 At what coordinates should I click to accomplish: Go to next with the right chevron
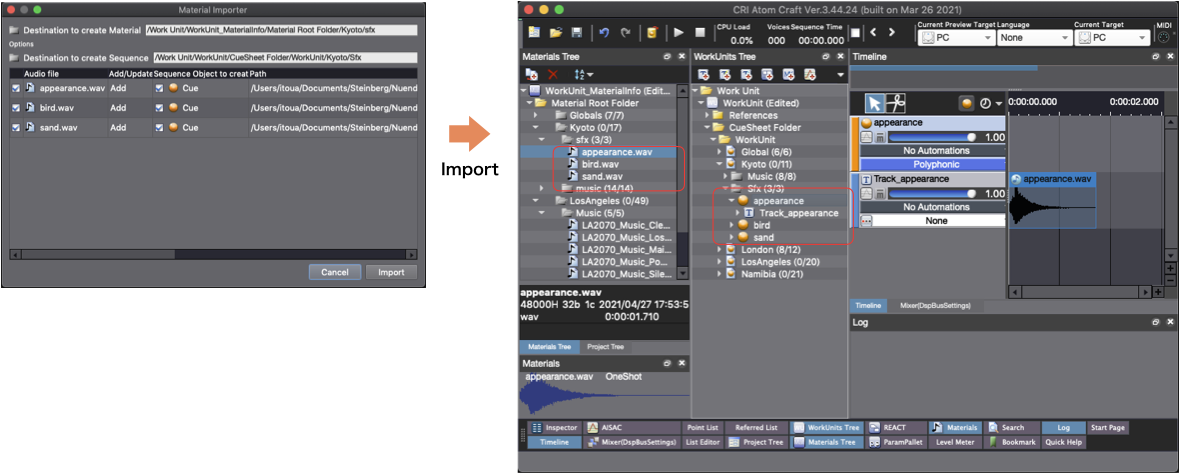pos(892,32)
